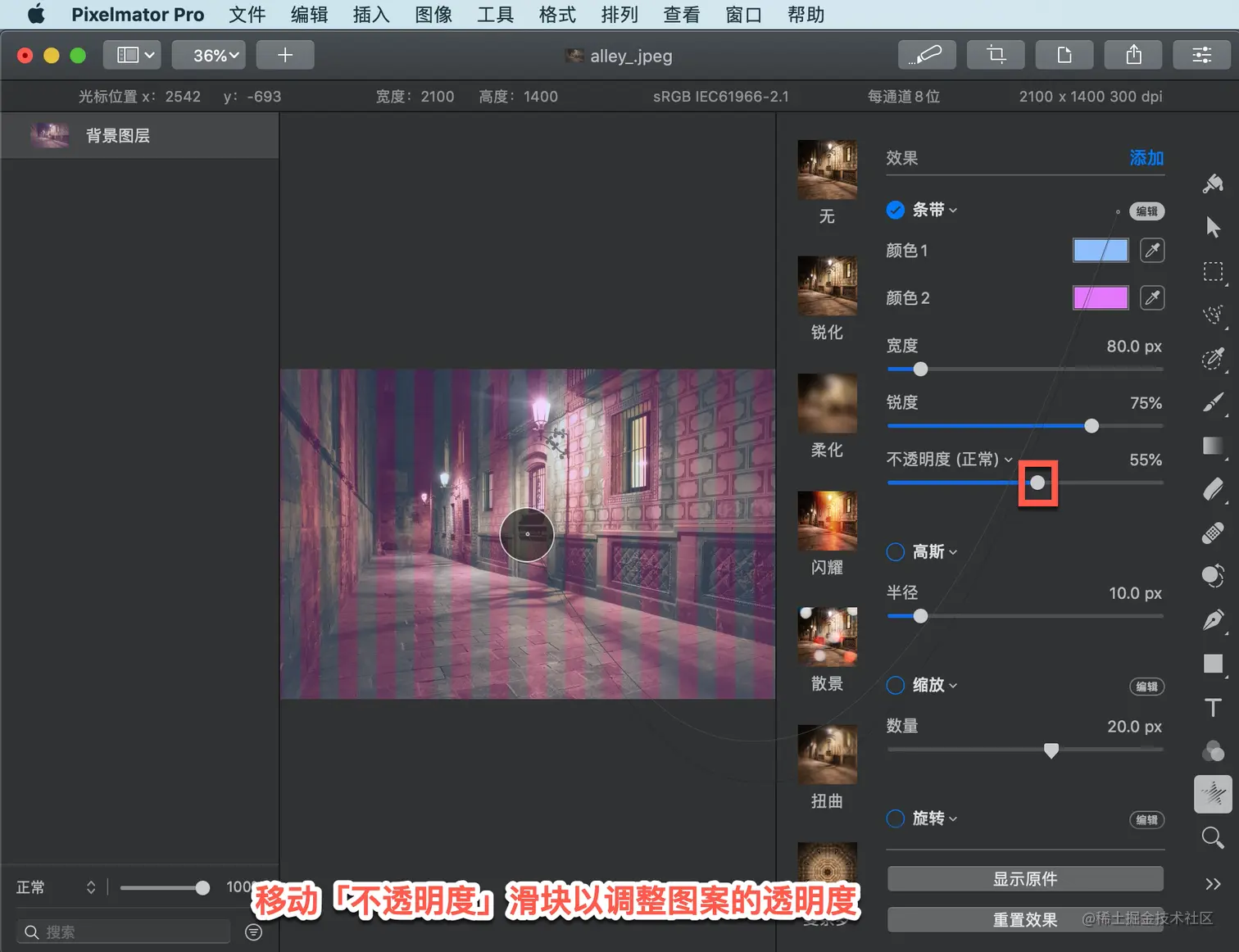Image resolution: width=1239 pixels, height=952 pixels.
Task: Open the 颜色 1 blue color swatch
Action: pyautogui.click(x=1101, y=250)
